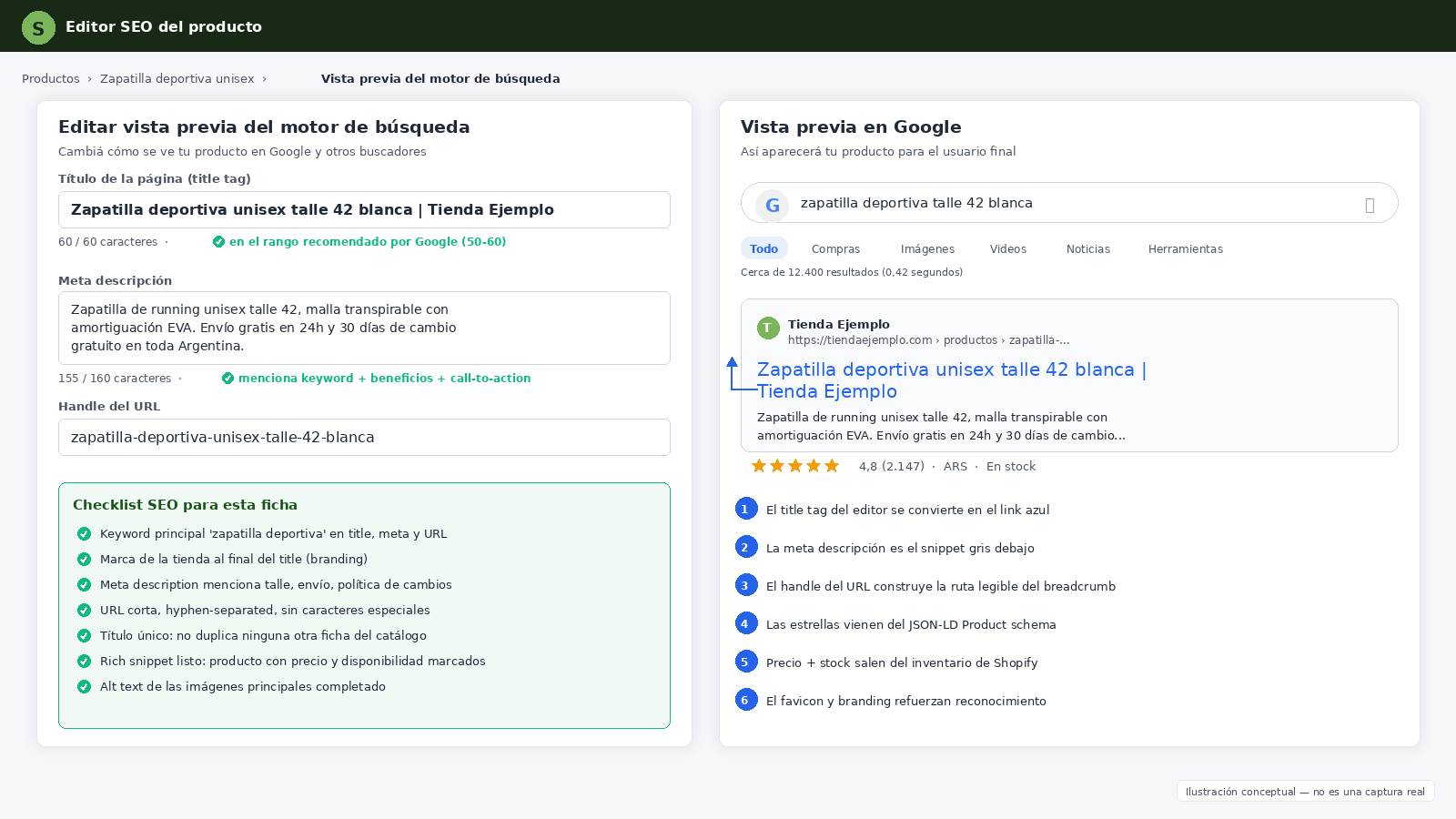This screenshot has height=819, width=1456.
Task: Click note 'El title tag del editor' text
Action: click(908, 510)
